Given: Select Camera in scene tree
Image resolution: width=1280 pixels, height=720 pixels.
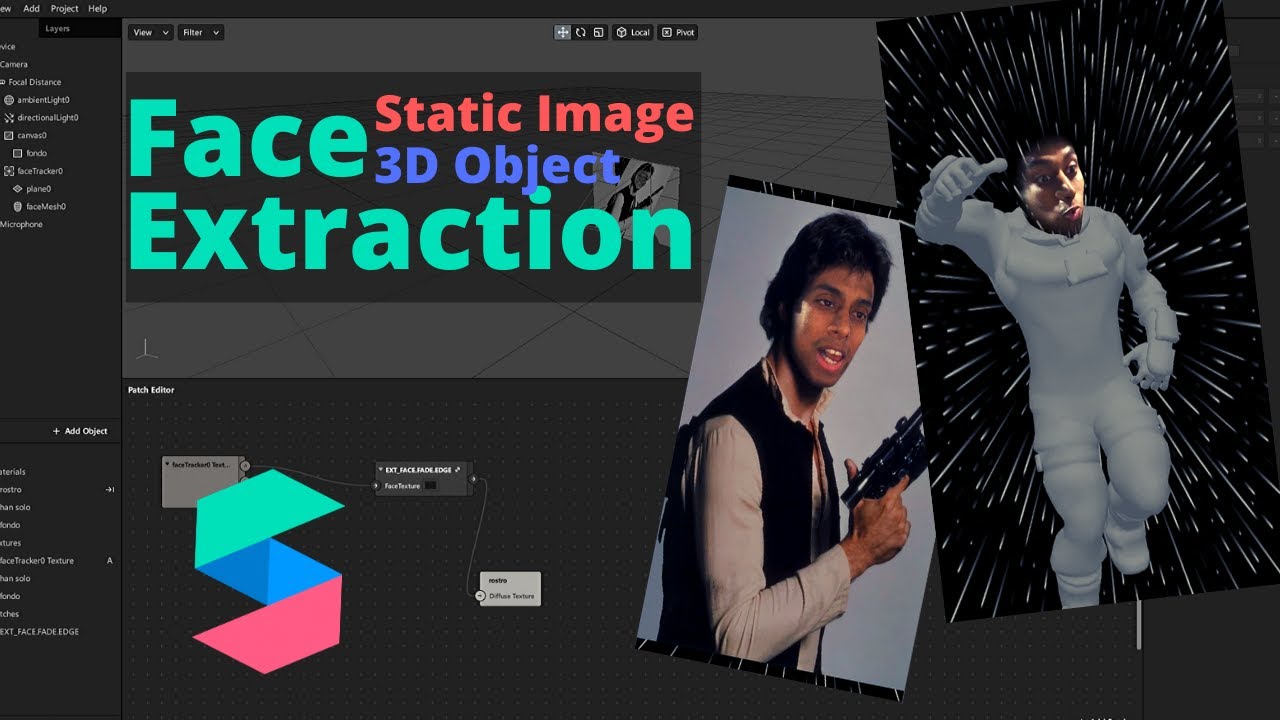Looking at the screenshot, I should (x=14, y=64).
